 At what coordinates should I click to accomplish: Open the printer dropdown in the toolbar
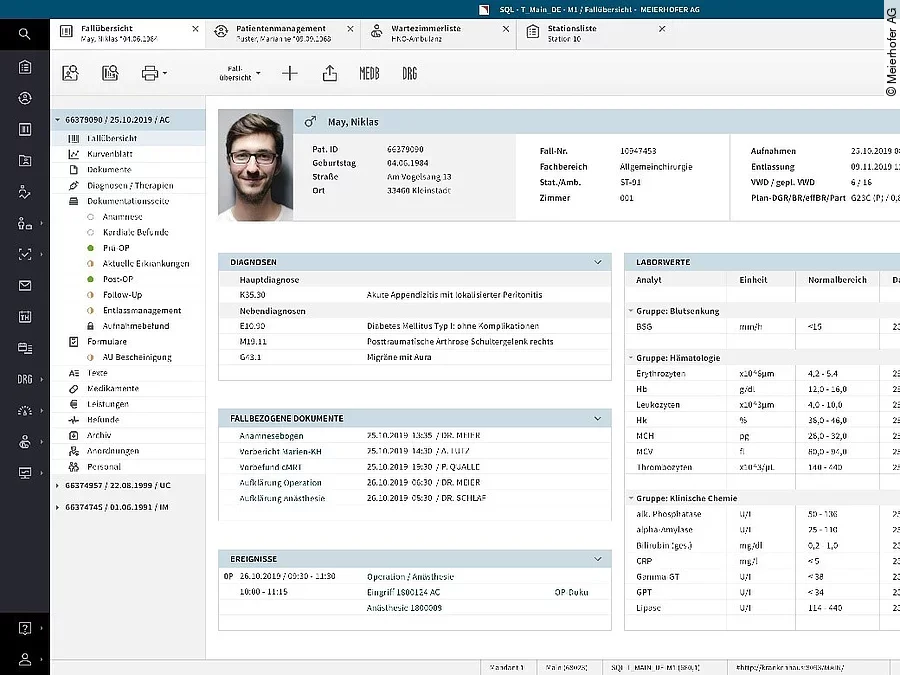point(153,73)
